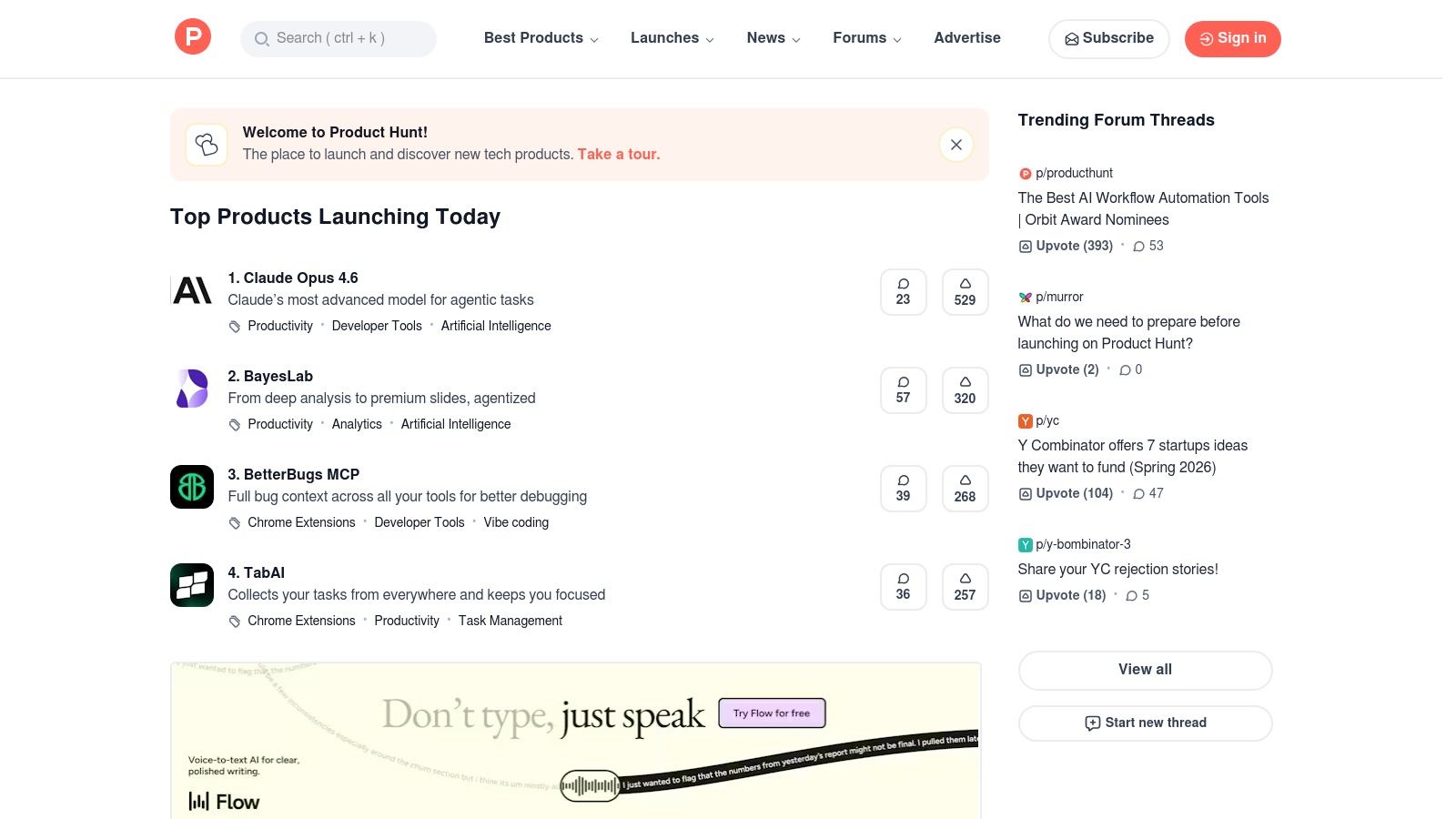
Task: Expand the Launches dropdown menu
Action: pos(672,38)
